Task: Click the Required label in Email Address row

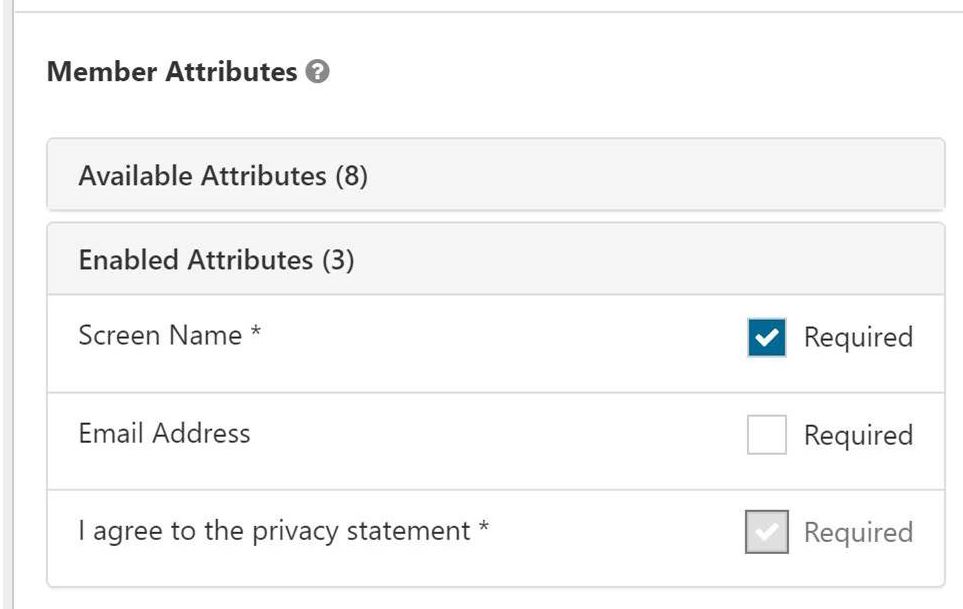Action: click(x=858, y=435)
